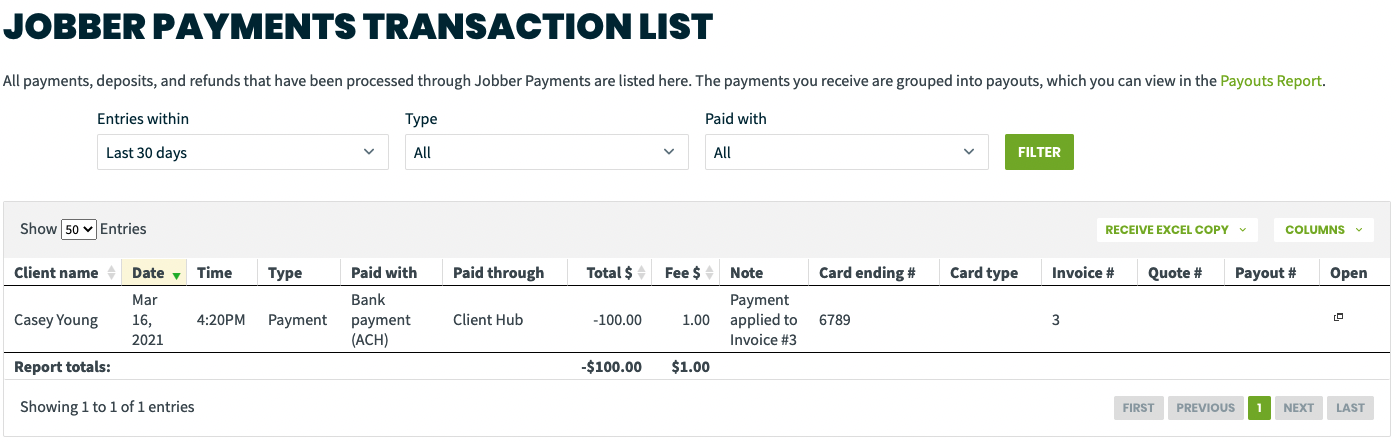
Task: Expand the Columns visibility menu
Action: point(1323,230)
